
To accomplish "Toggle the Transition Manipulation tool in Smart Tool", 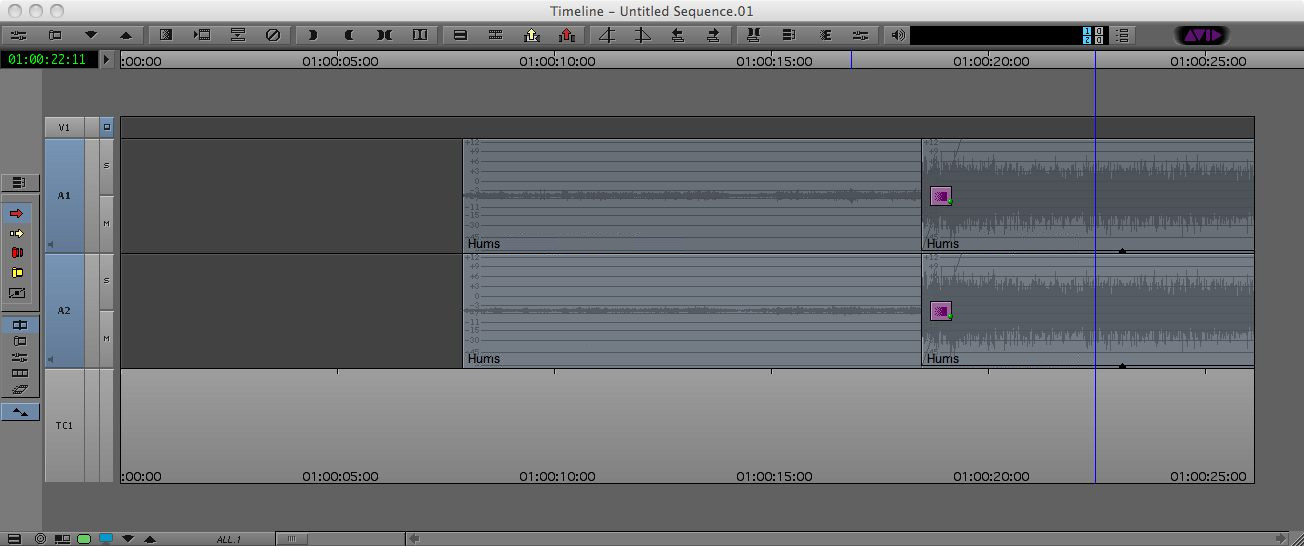I will pos(17,293).
